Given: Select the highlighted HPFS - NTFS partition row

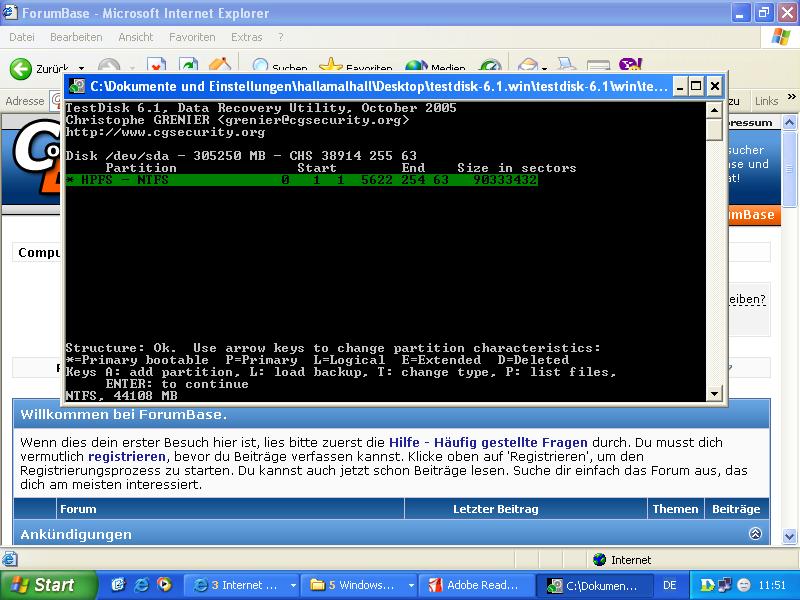Looking at the screenshot, I should (302, 180).
